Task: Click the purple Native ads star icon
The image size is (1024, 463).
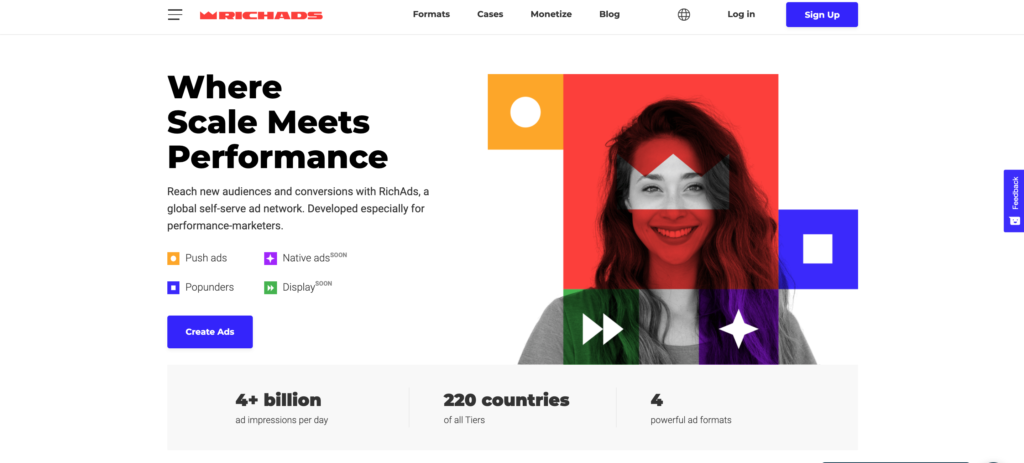Action: coord(270,259)
